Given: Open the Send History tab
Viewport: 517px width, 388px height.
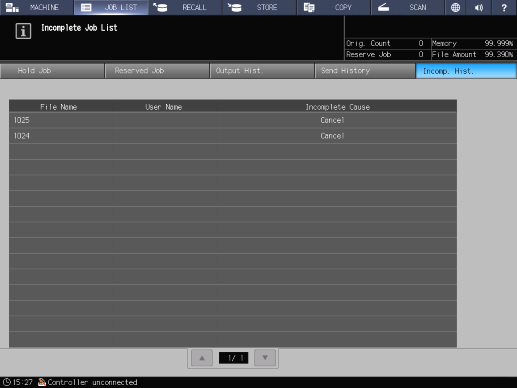Looking at the screenshot, I should click(x=365, y=71).
